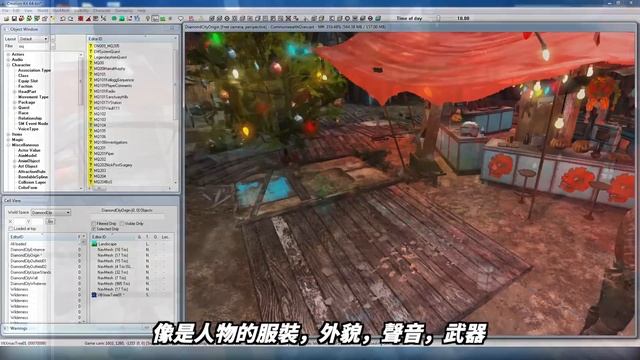
Task: Open the View menu
Action: (x=28, y=10)
